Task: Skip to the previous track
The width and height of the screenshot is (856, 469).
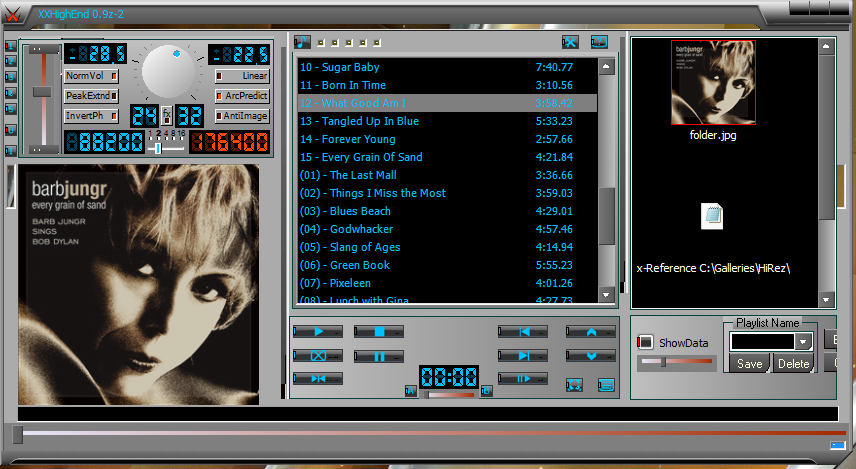Action: click(523, 331)
